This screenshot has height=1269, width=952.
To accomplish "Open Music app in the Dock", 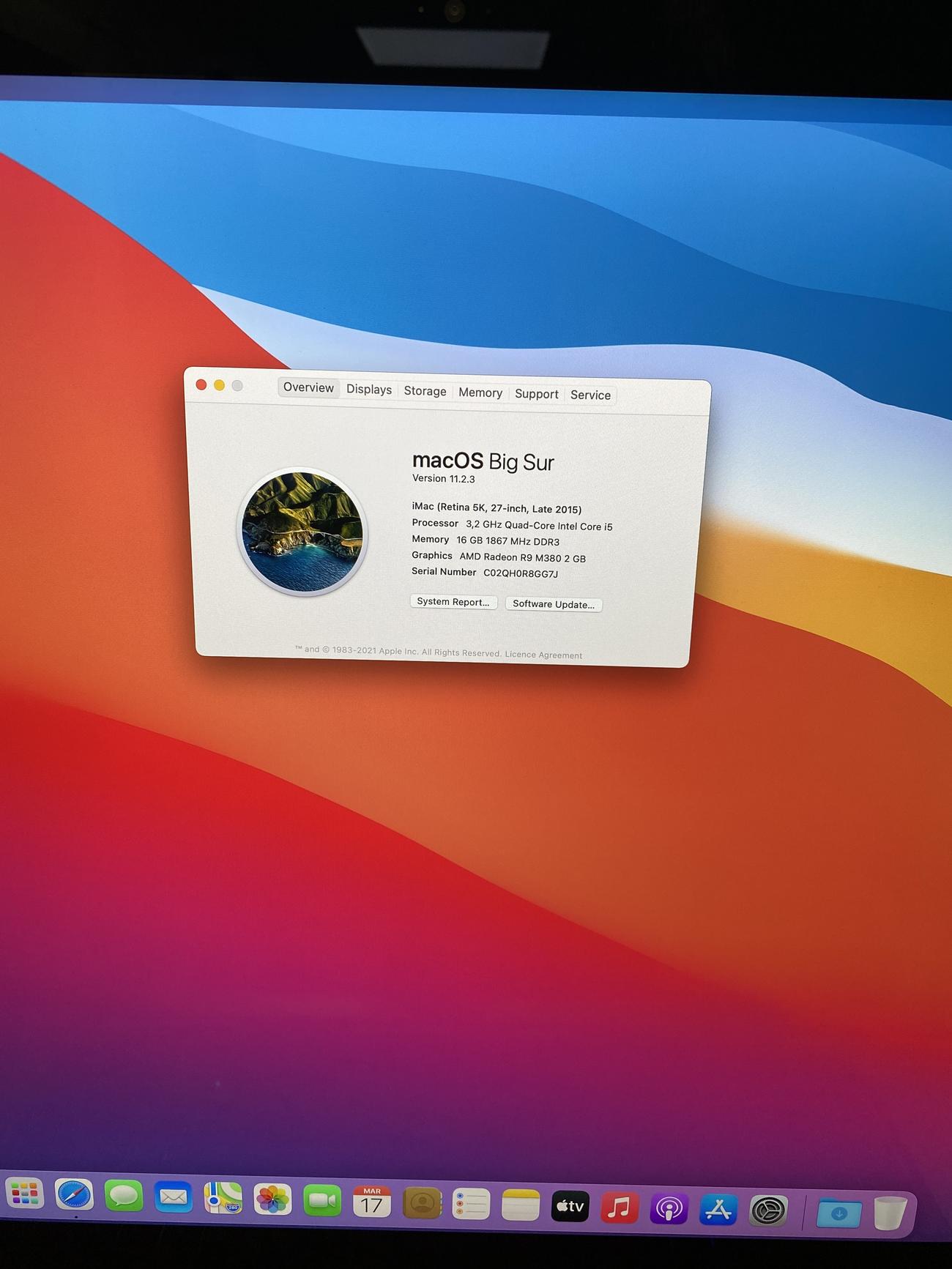I will (x=620, y=1207).
